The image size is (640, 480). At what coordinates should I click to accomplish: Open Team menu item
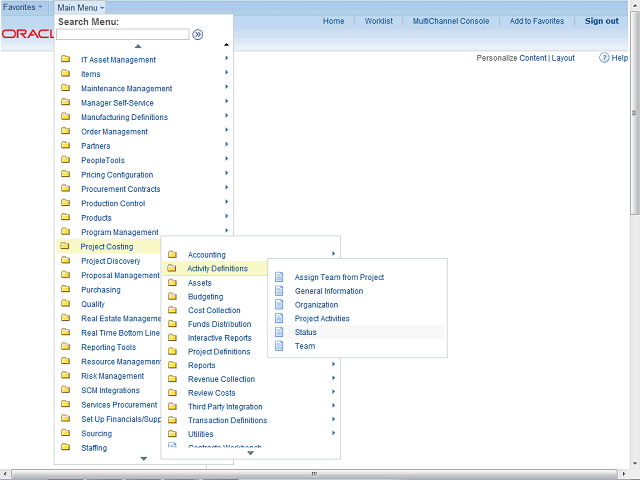click(x=305, y=346)
